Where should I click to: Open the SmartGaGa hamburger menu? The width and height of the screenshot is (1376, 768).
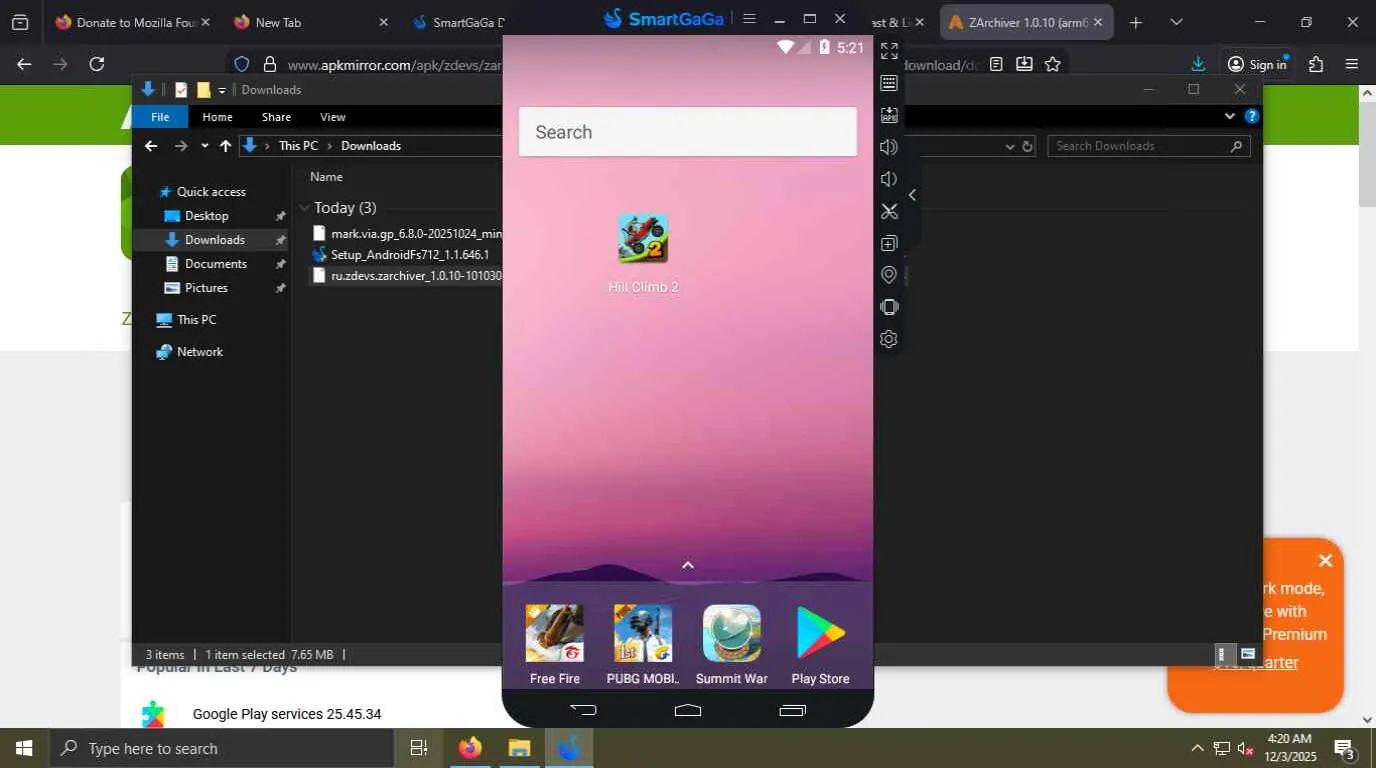749,19
